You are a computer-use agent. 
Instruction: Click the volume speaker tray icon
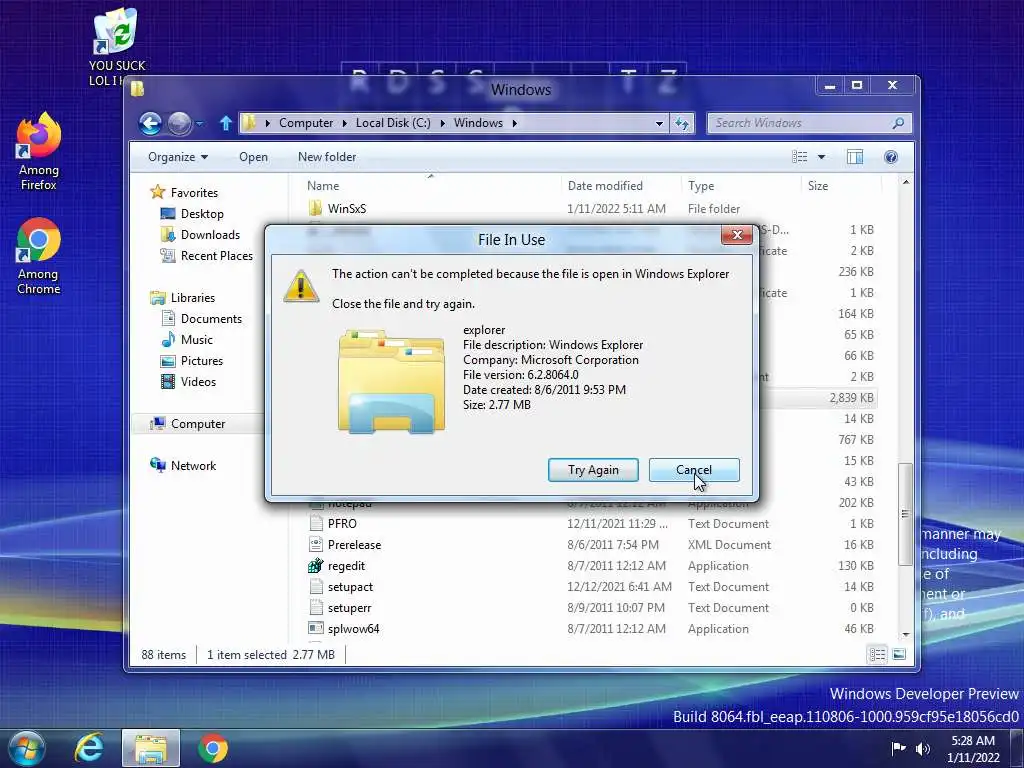pos(922,748)
